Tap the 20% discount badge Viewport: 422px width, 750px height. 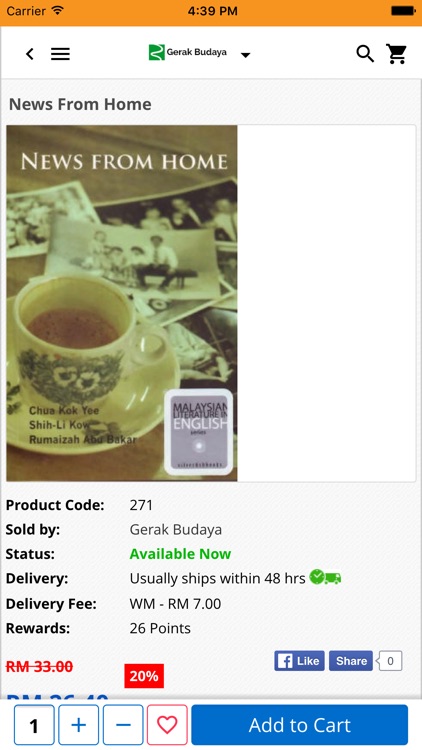[144, 676]
